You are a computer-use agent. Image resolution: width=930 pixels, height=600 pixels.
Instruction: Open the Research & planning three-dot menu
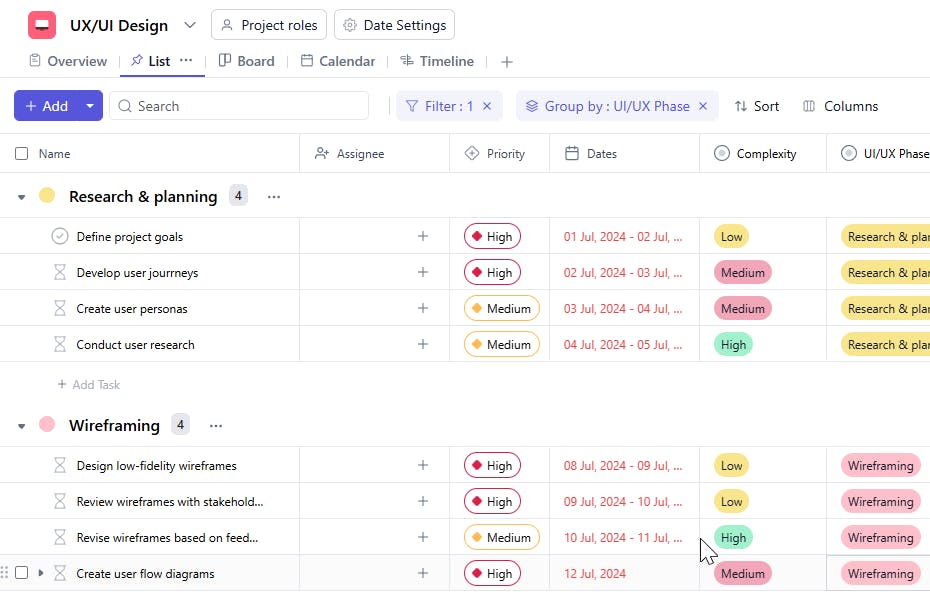point(274,197)
